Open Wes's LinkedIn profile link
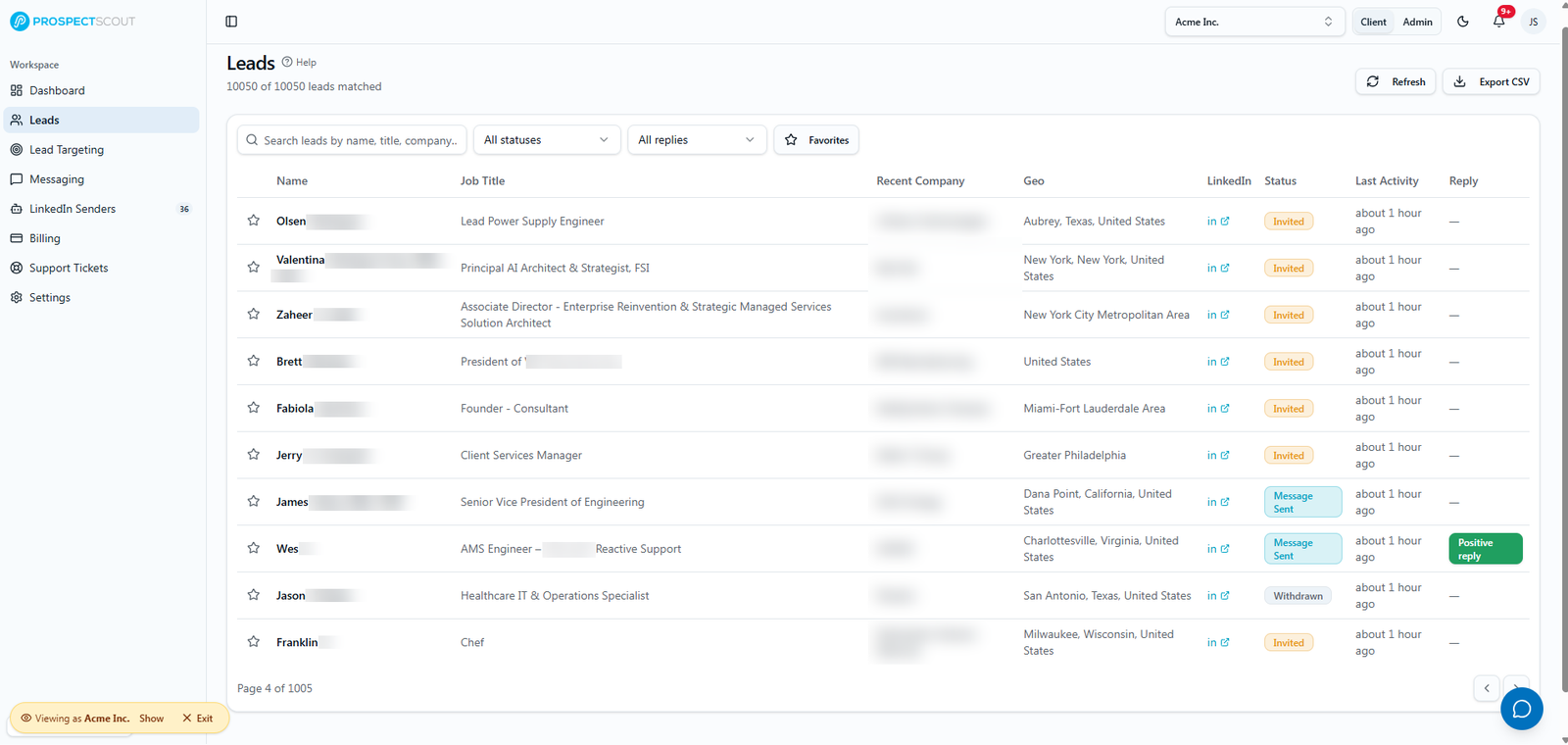 (x=1218, y=549)
